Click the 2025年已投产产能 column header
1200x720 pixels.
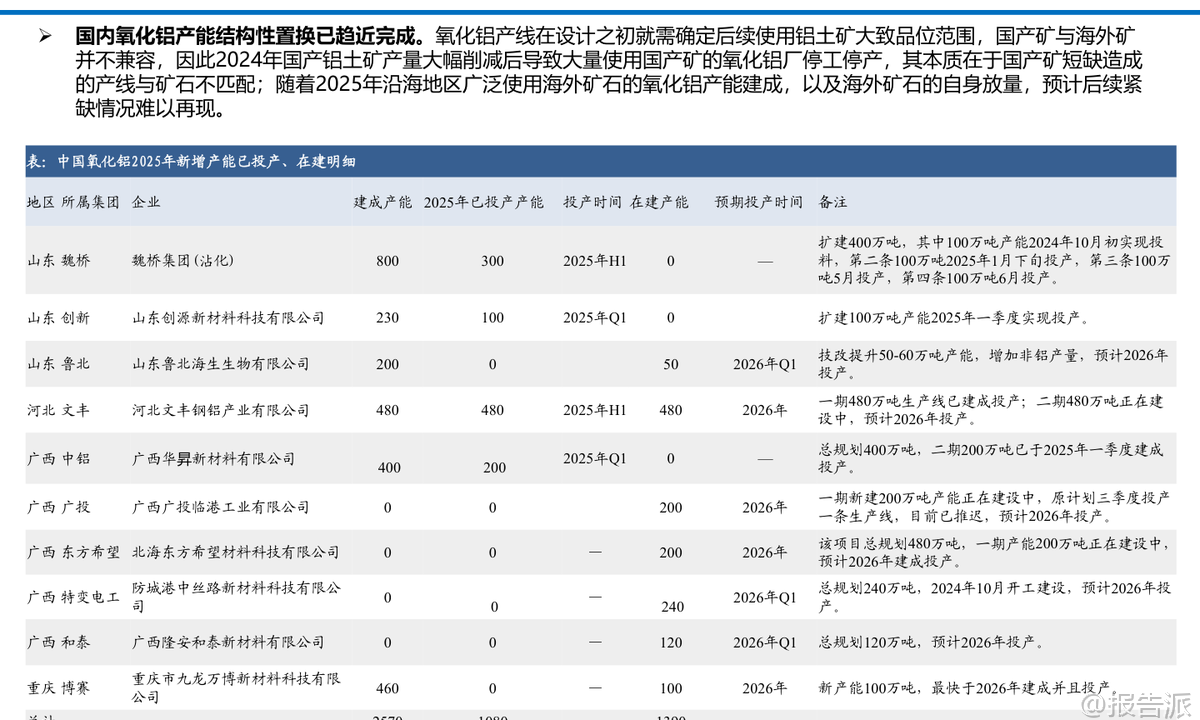click(x=483, y=202)
